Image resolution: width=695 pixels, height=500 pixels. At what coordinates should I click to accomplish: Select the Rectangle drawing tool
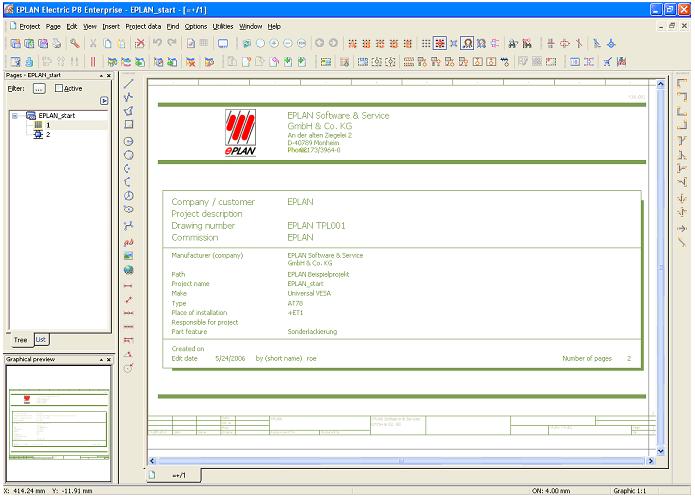click(129, 124)
